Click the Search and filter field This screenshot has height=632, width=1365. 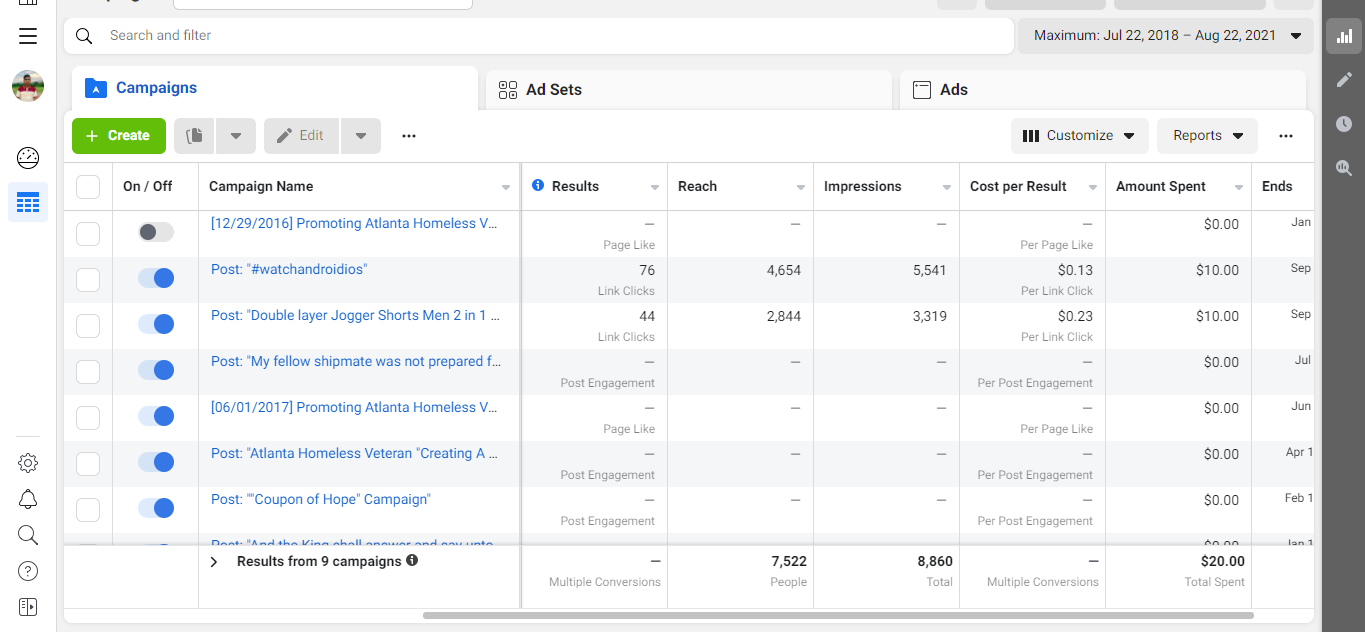[540, 36]
